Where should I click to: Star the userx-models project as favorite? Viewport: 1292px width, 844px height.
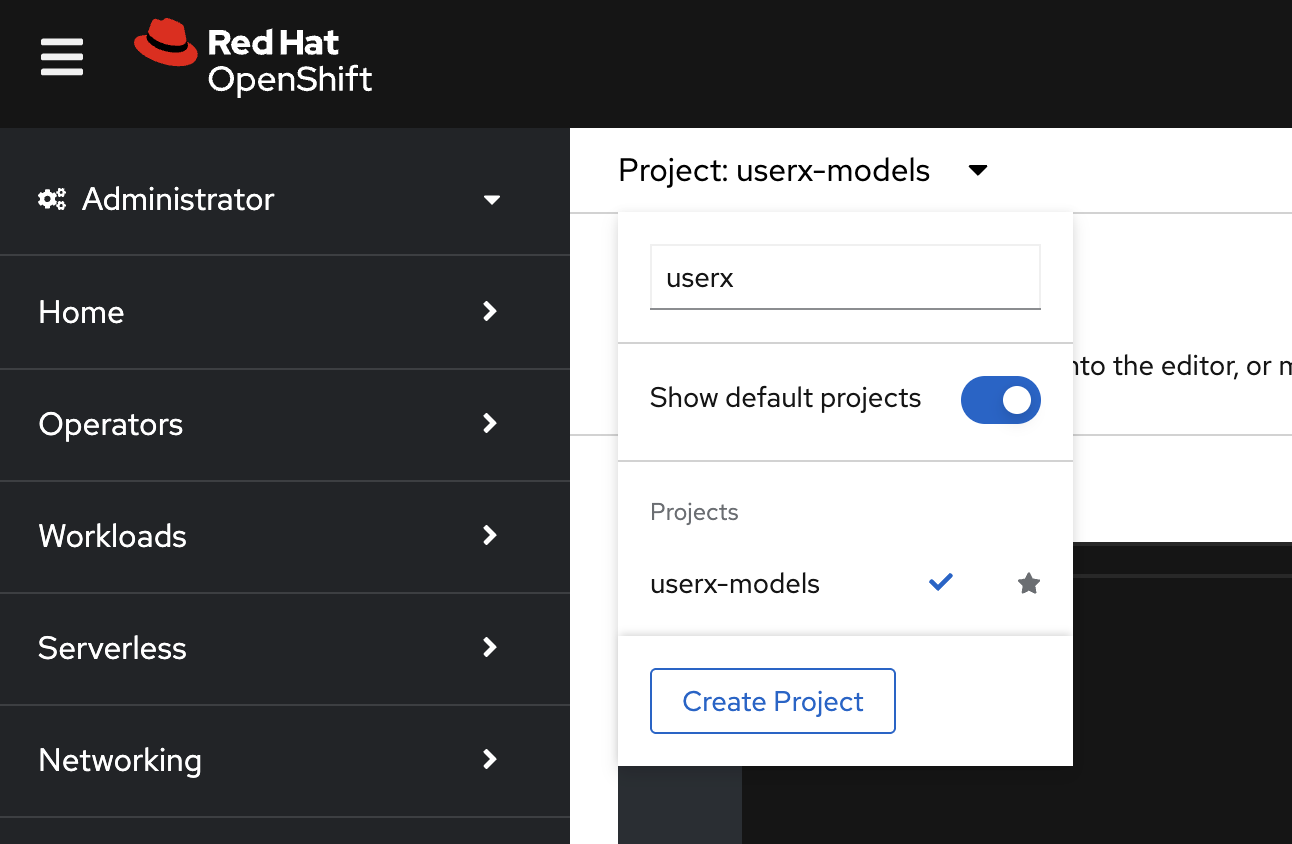coord(1028,583)
